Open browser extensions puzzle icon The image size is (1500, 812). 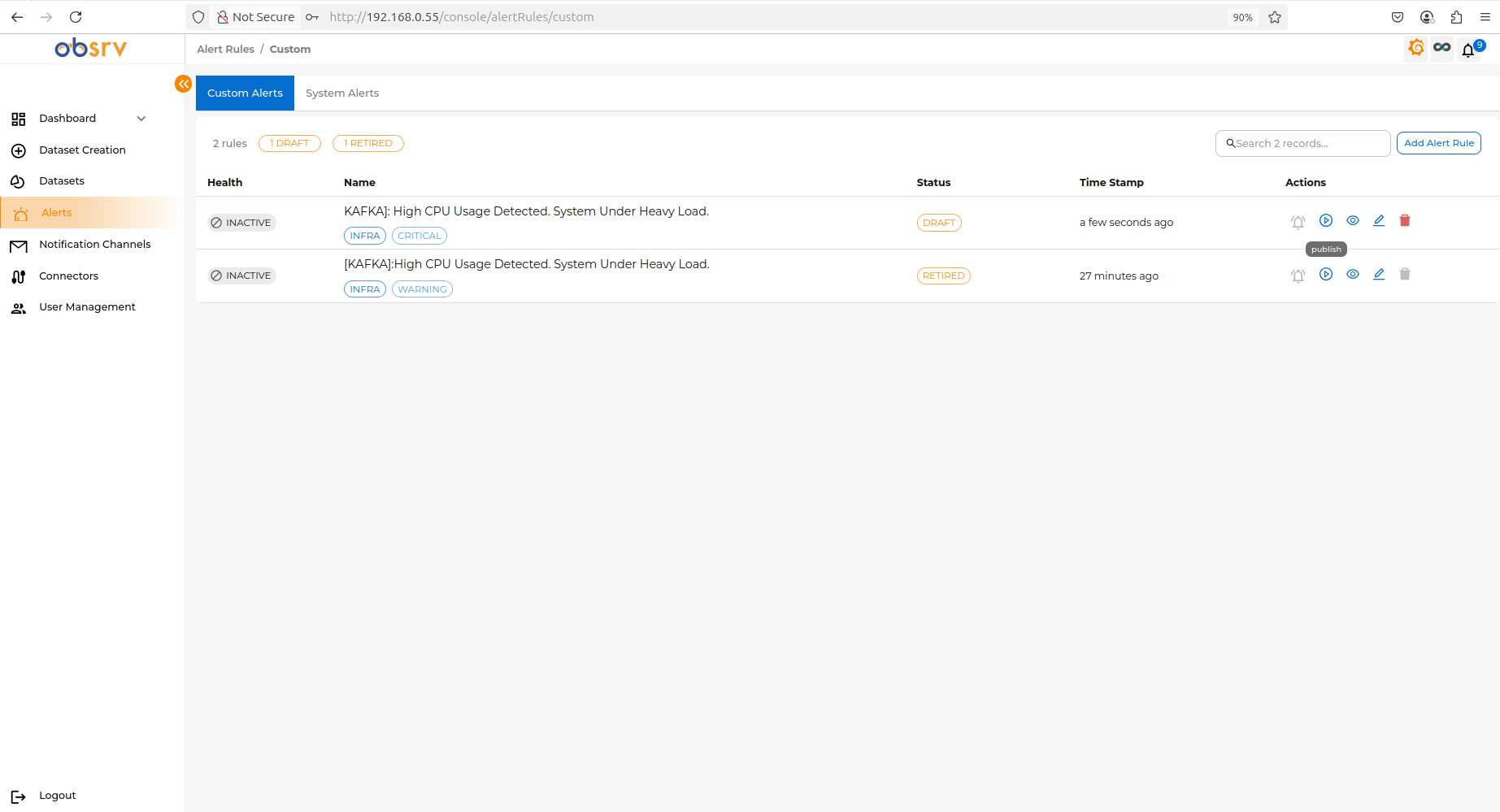click(1456, 17)
